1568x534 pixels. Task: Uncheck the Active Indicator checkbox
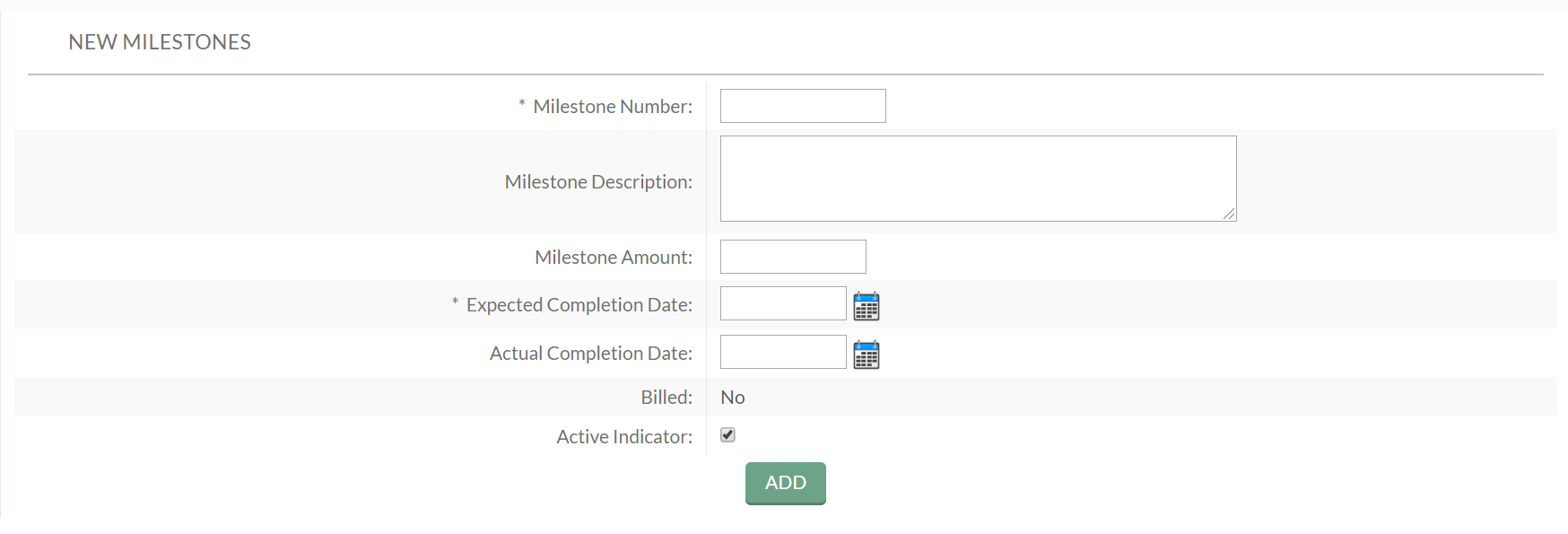tap(727, 435)
